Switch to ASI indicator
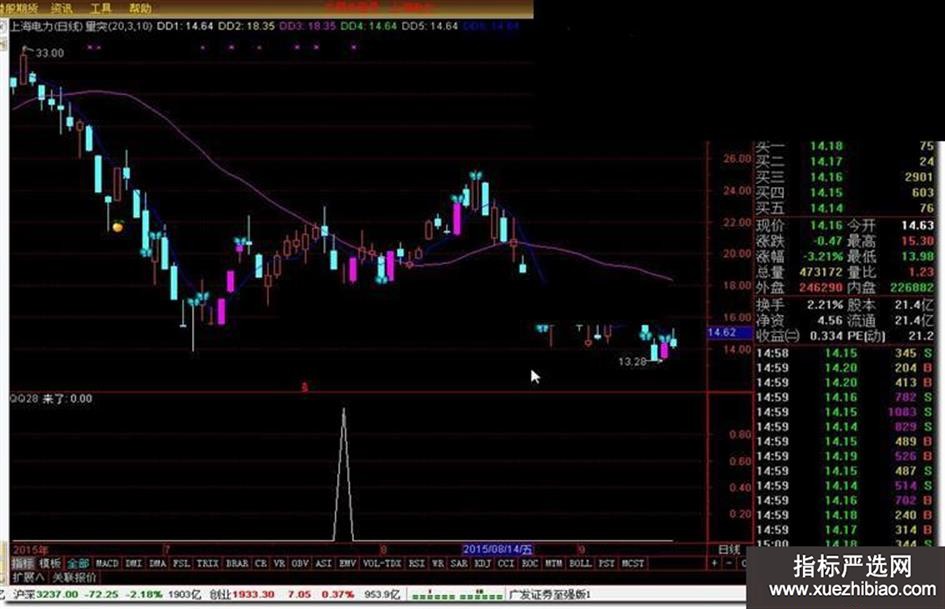This screenshot has height=609, width=945. point(324,563)
